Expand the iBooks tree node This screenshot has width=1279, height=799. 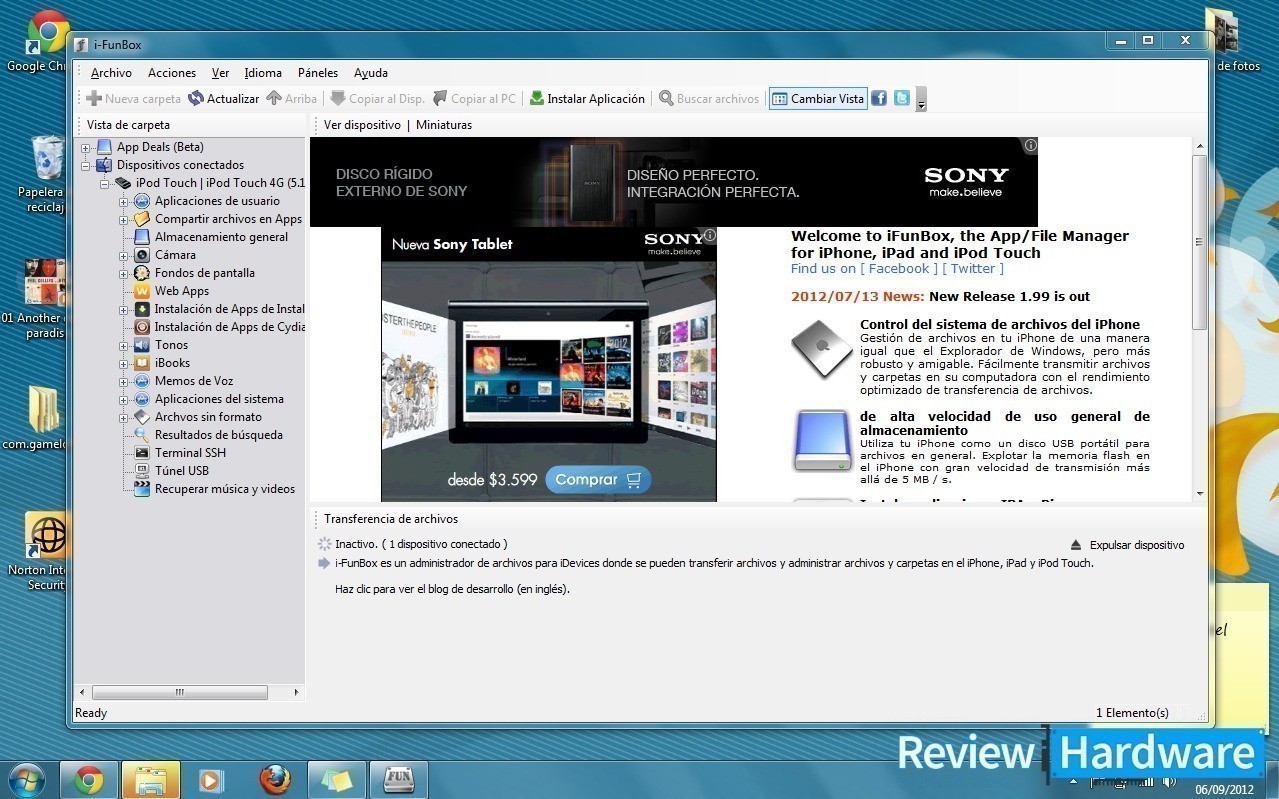point(124,364)
